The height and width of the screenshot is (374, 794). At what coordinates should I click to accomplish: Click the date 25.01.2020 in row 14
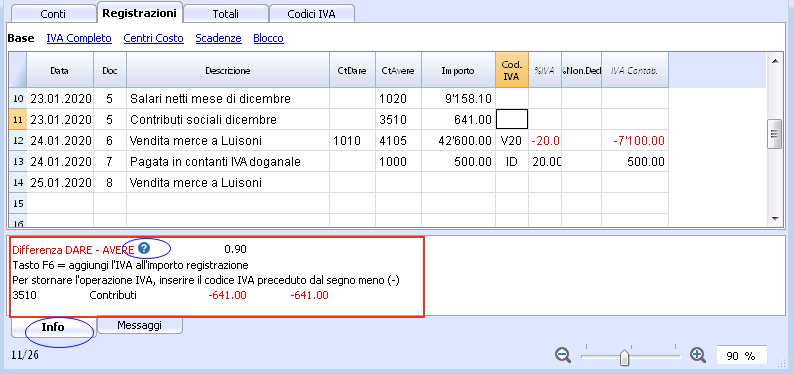coord(60,183)
